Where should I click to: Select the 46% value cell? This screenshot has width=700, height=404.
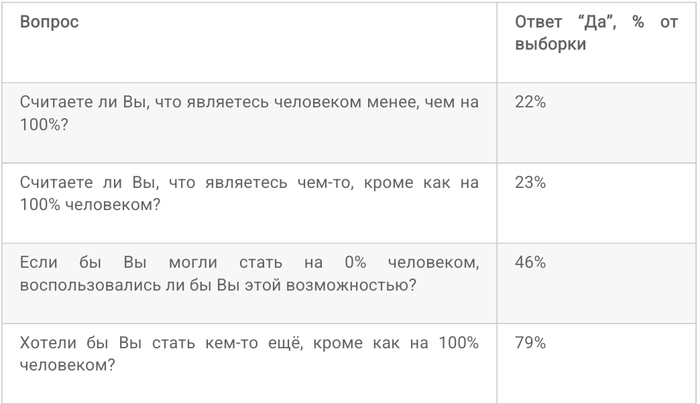(530, 263)
